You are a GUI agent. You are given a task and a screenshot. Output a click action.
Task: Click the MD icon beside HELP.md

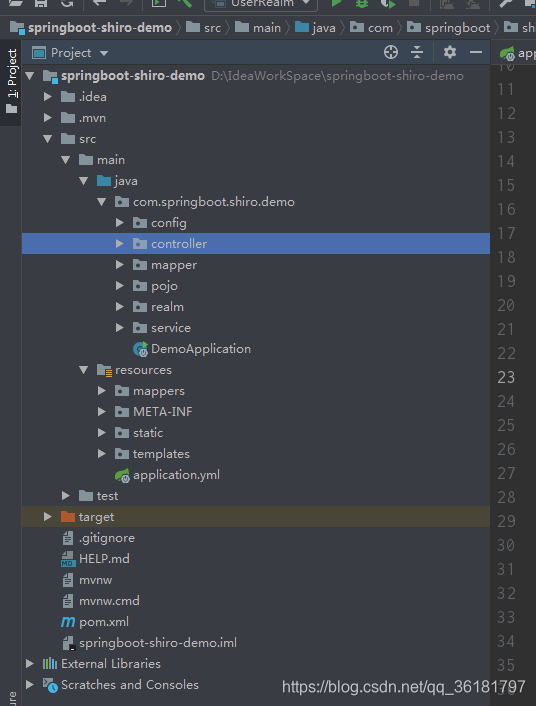[x=68, y=559]
